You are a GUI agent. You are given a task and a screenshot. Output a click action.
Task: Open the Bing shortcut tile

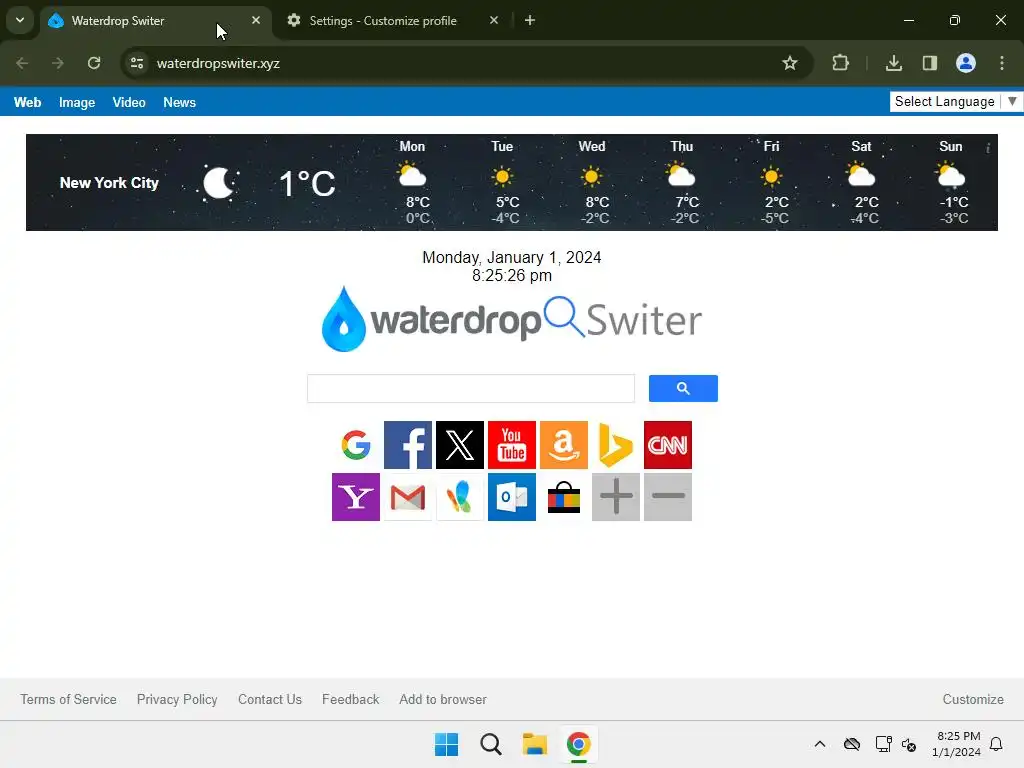616,445
